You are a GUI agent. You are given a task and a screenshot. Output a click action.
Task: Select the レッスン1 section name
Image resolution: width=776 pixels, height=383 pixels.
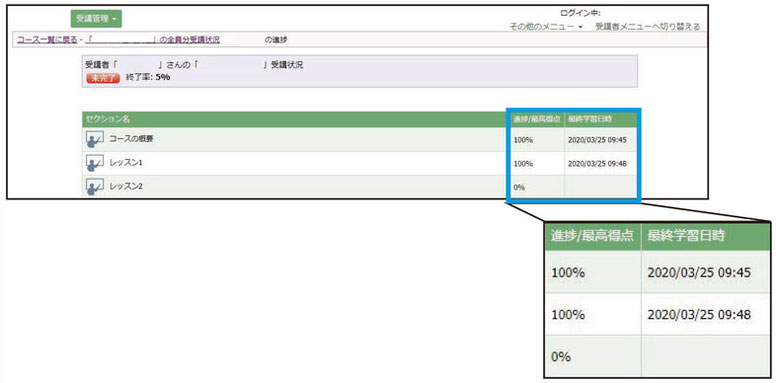tap(126, 163)
